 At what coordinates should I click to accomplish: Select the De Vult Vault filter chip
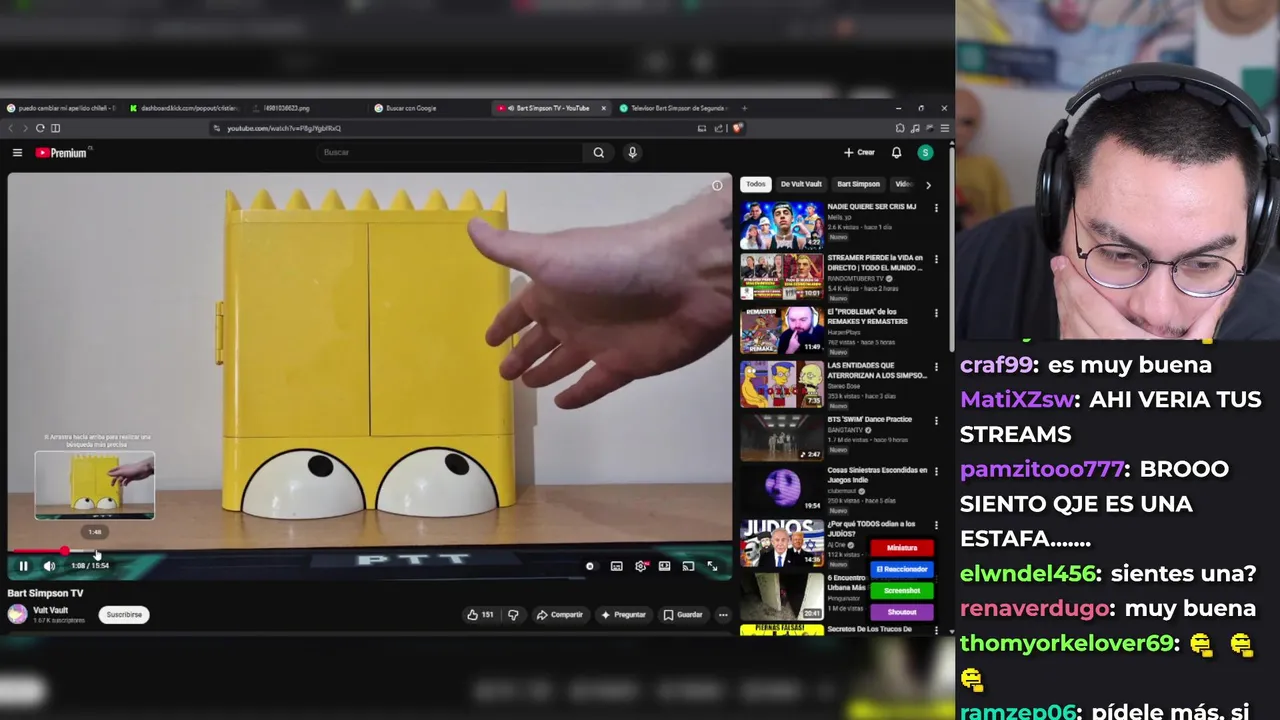point(801,184)
